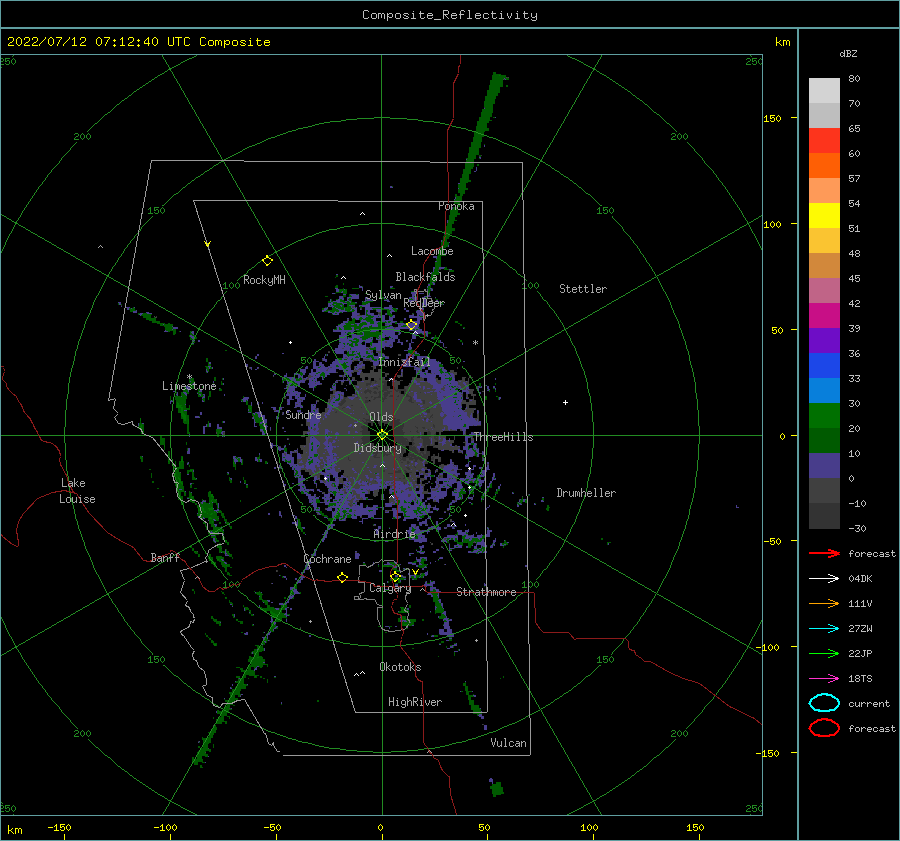Image resolution: width=900 pixels, height=841 pixels.
Task: Pick the yellow 51-54 dBZ legend swatch
Action: tap(824, 215)
